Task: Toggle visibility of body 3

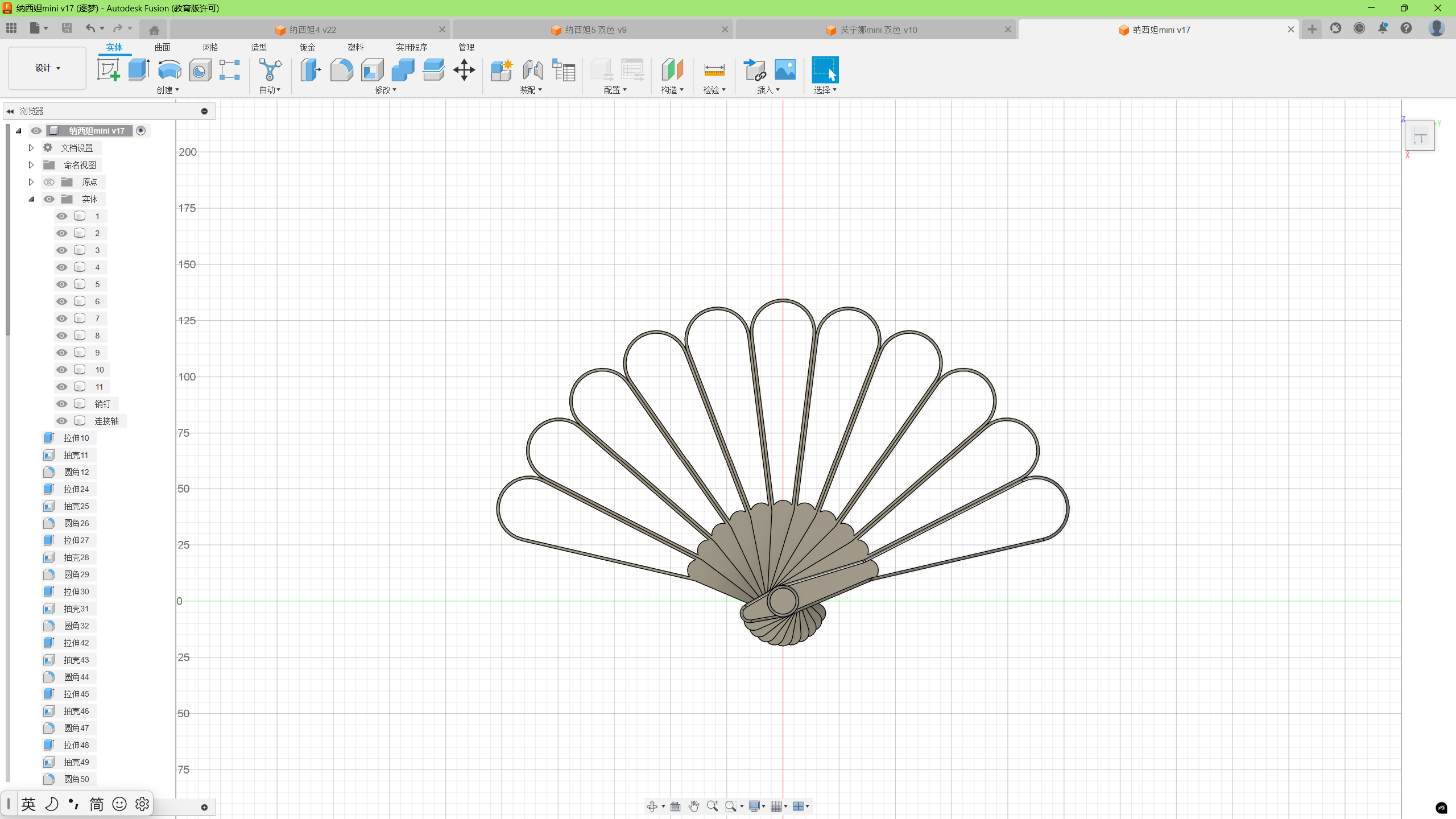Action: click(x=62, y=250)
